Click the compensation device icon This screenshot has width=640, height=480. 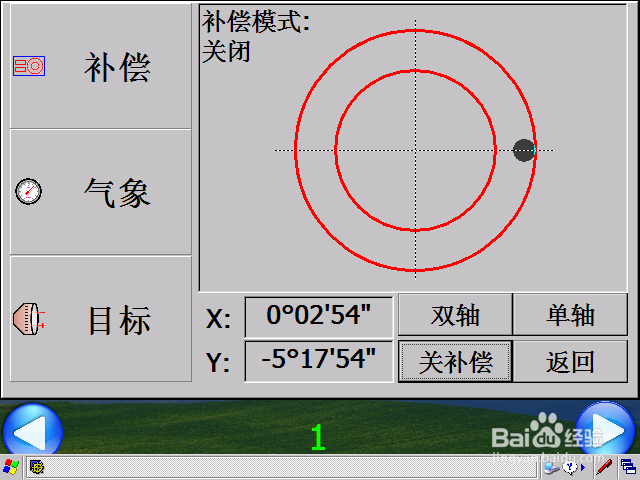(29, 66)
